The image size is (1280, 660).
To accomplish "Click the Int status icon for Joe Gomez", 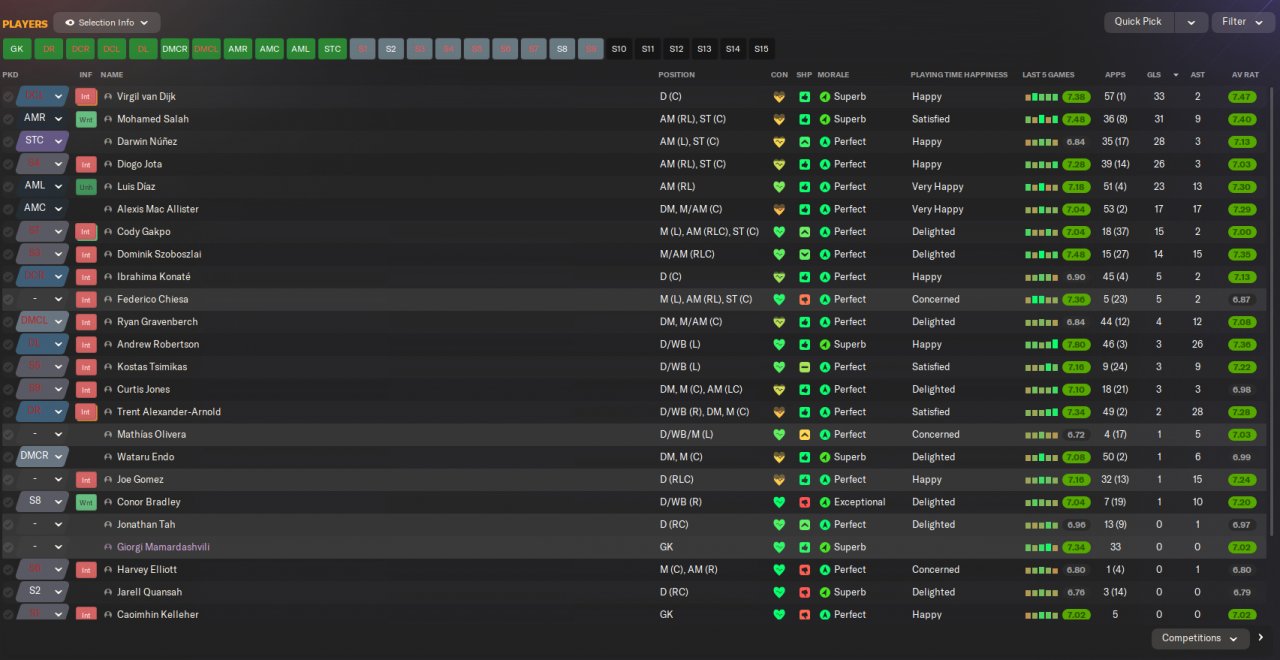I will point(86,479).
